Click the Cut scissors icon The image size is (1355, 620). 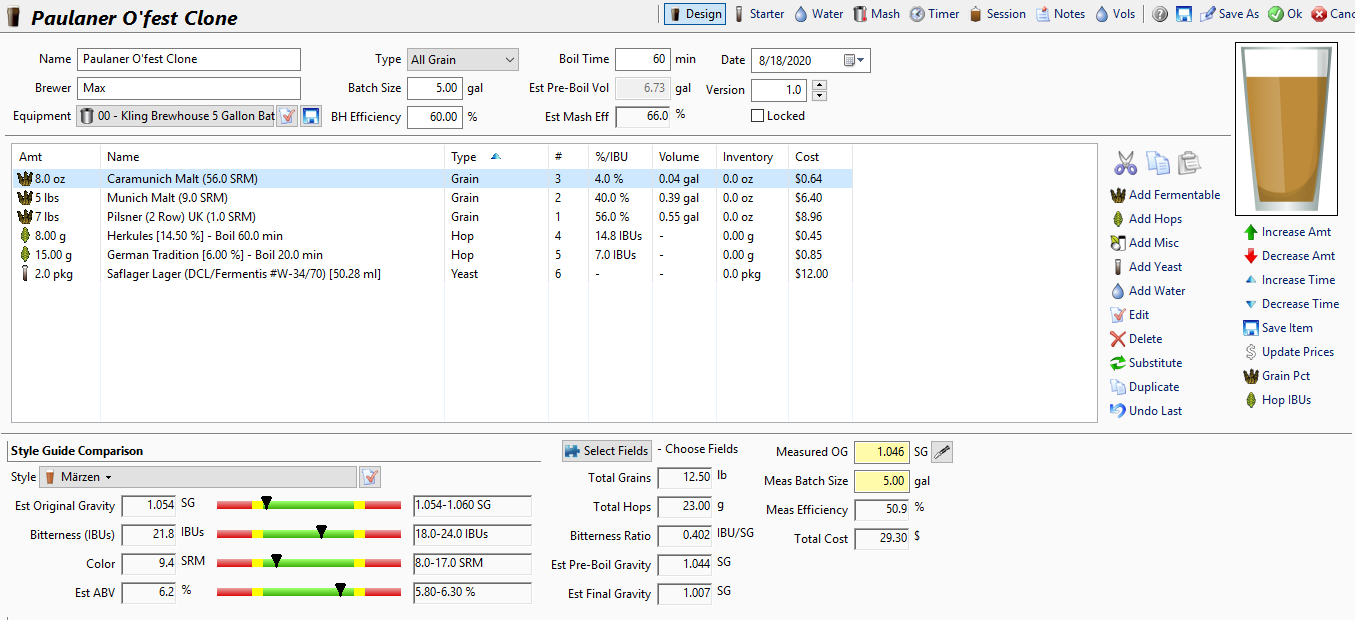(x=1125, y=163)
